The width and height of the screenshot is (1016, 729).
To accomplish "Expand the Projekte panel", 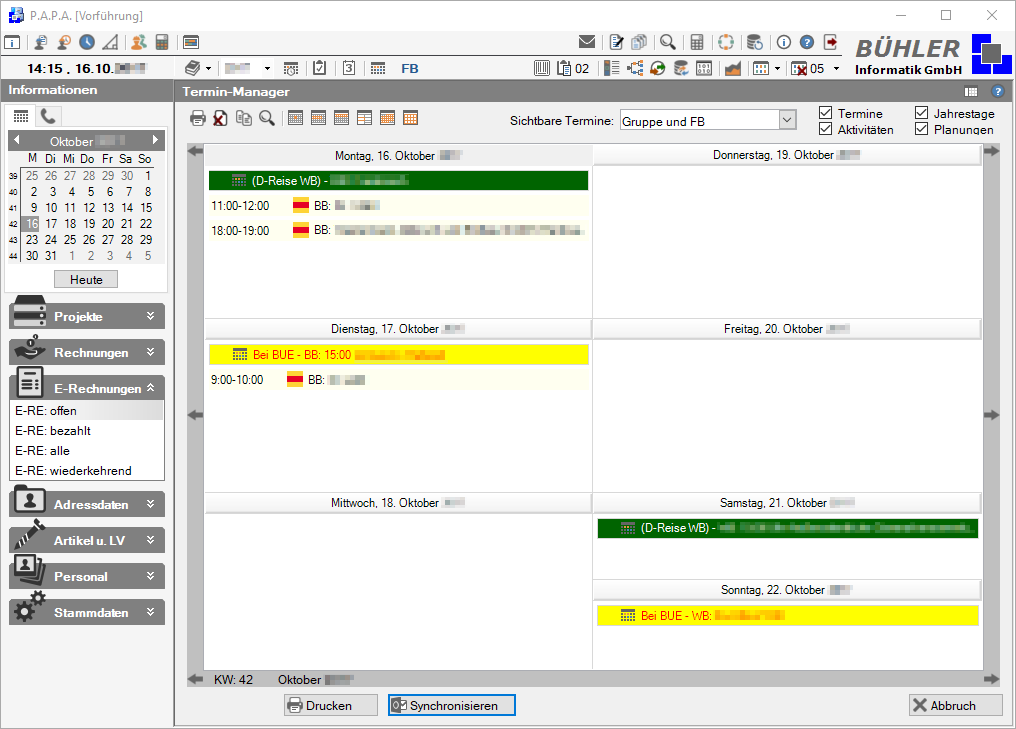I will tap(87, 316).
